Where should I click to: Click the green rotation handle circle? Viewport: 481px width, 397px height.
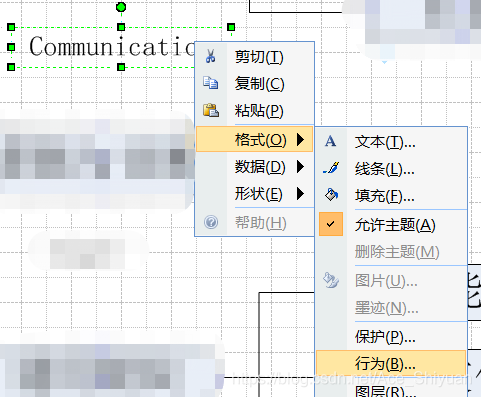click(121, 7)
